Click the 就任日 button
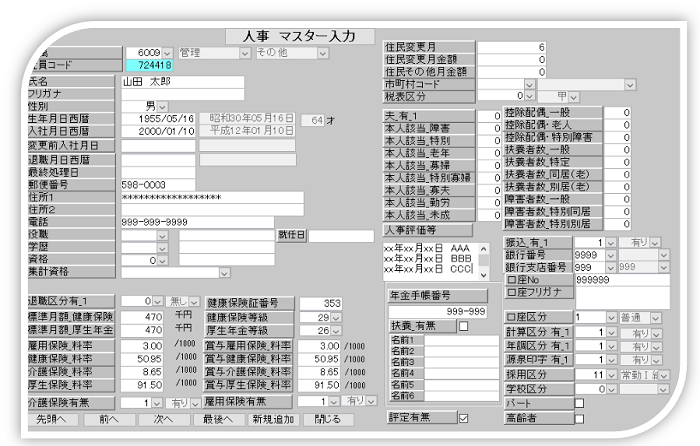The height and width of the screenshot is (446, 700). click(290, 235)
